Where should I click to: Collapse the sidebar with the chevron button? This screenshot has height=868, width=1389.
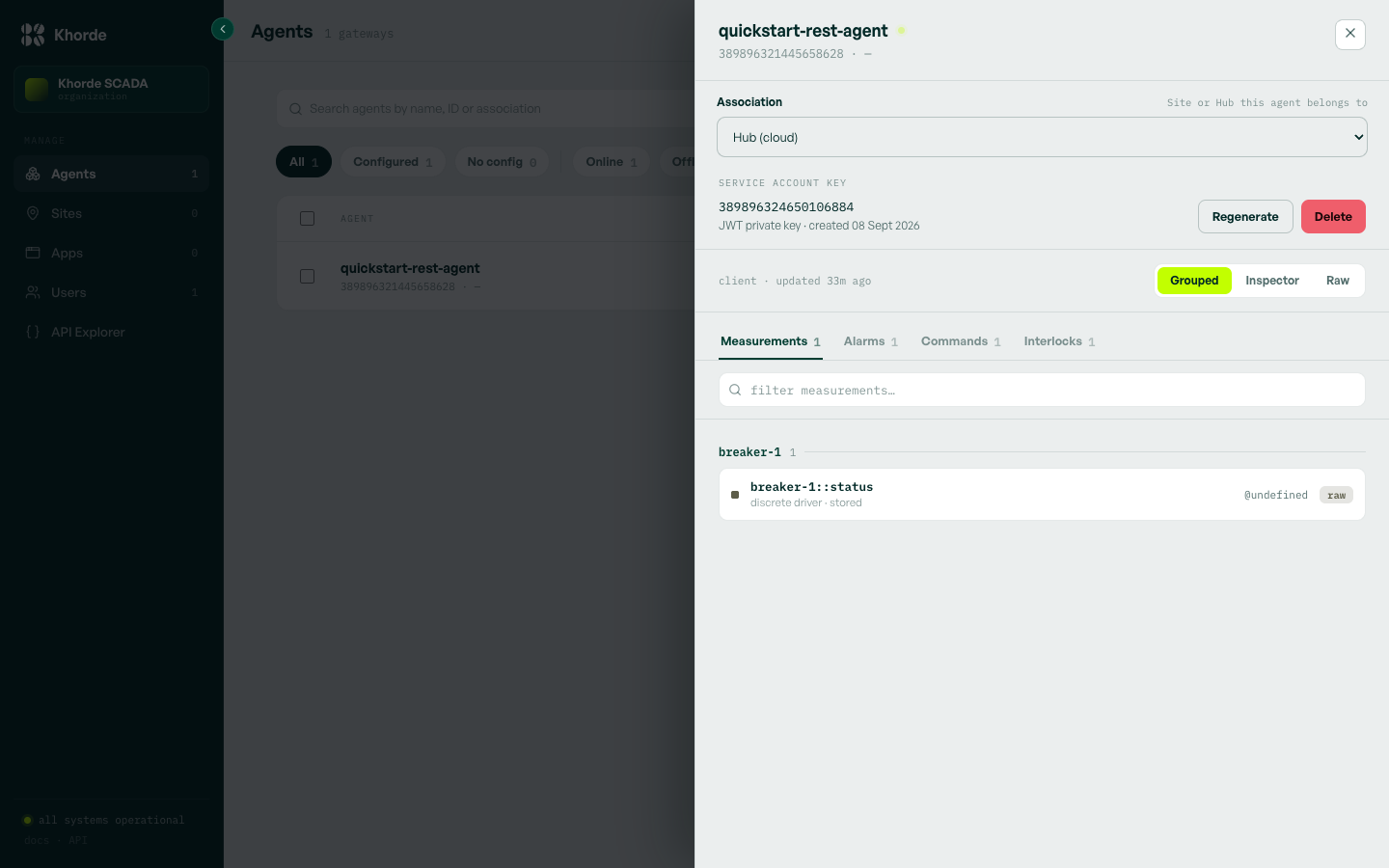[x=223, y=29]
